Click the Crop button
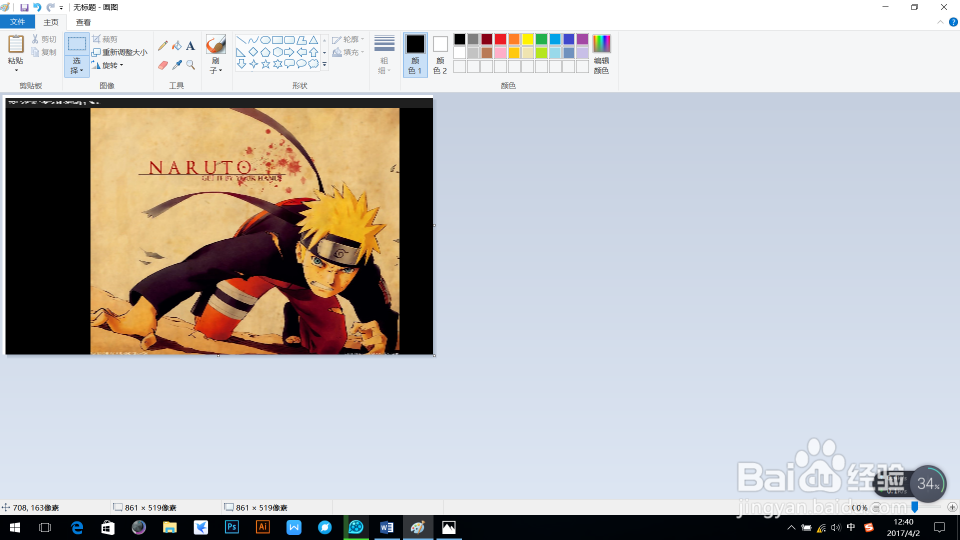 [105, 39]
